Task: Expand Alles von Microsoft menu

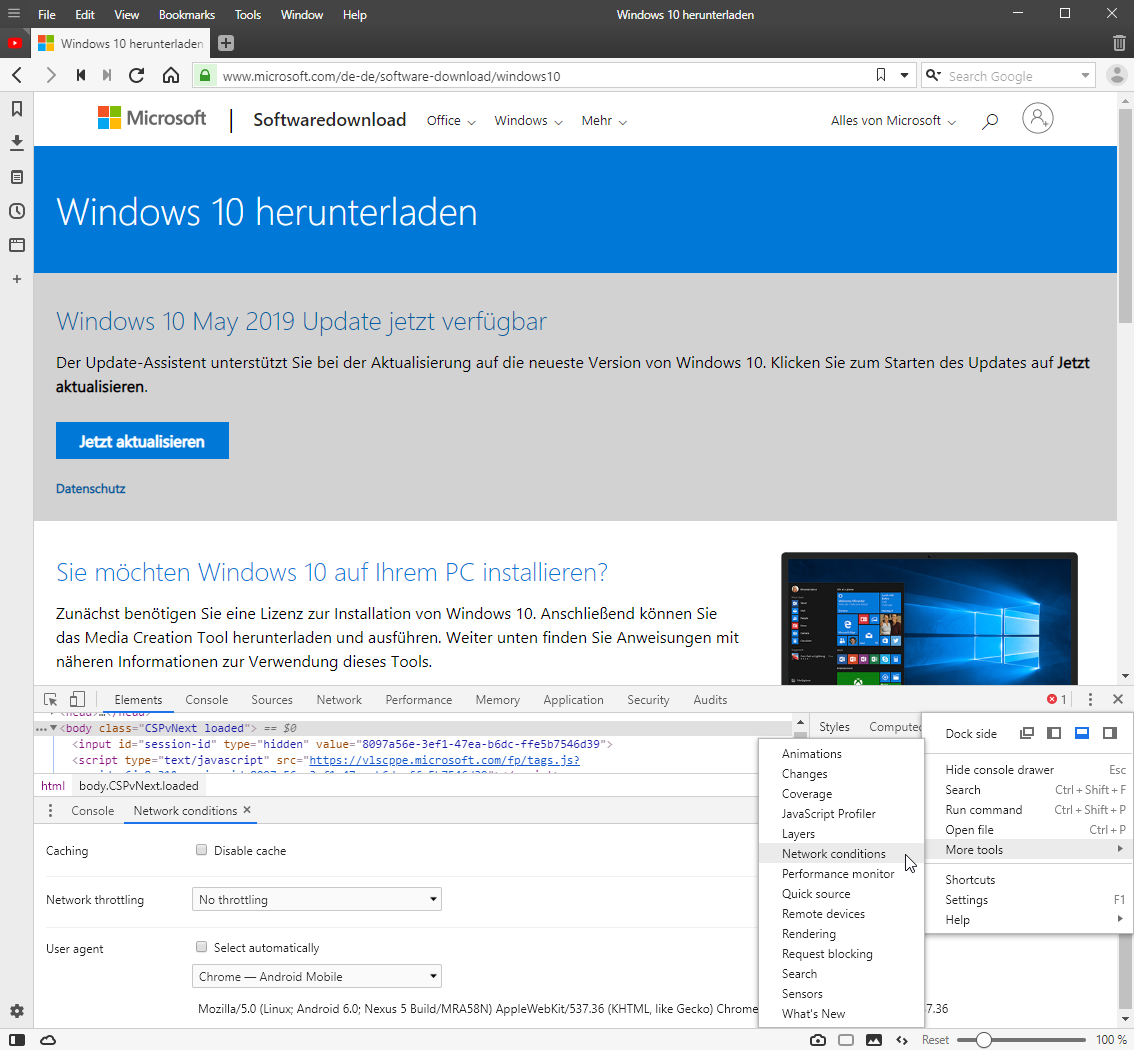Action: coord(893,121)
